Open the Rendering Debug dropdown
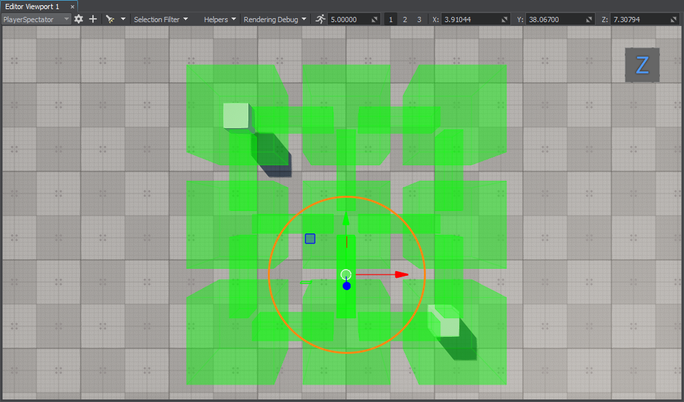The image size is (684, 402). (x=275, y=19)
